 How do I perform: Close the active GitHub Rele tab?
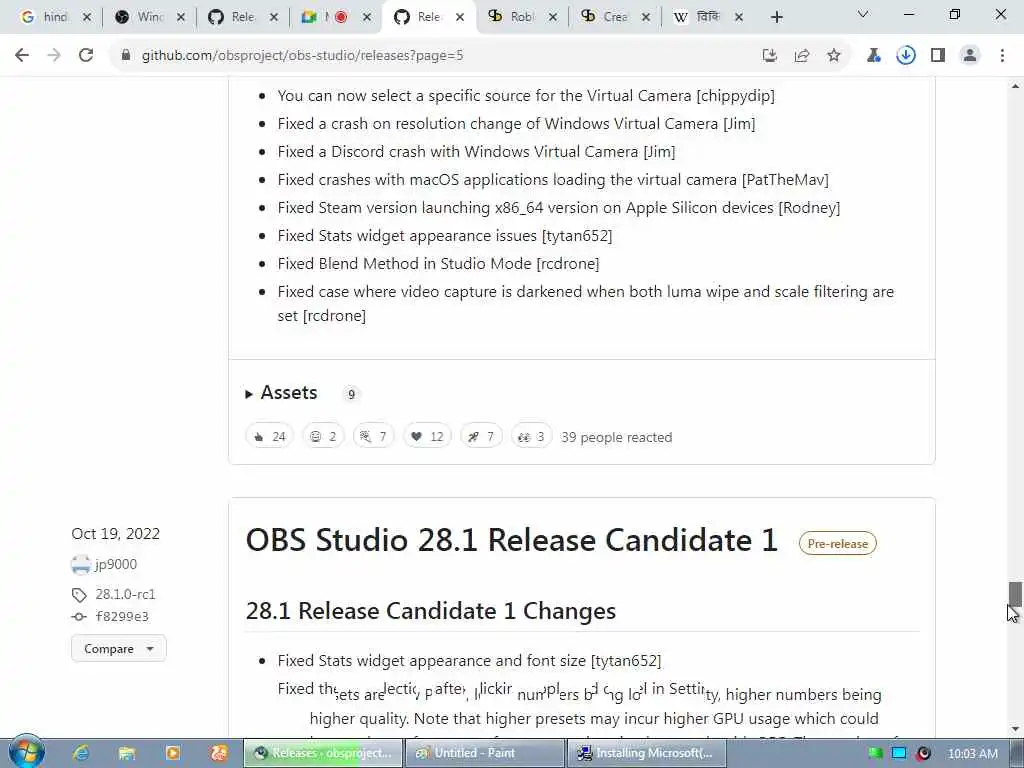(x=460, y=17)
